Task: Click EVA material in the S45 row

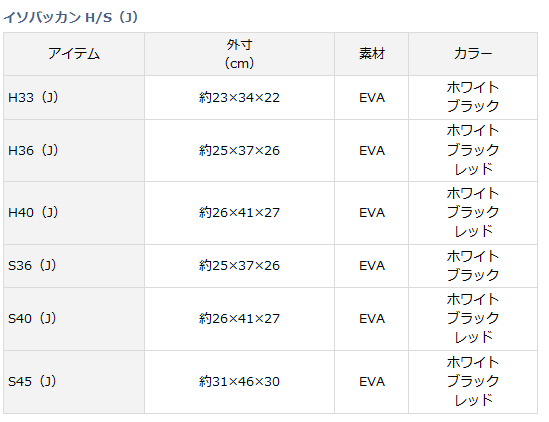Action: (x=372, y=382)
